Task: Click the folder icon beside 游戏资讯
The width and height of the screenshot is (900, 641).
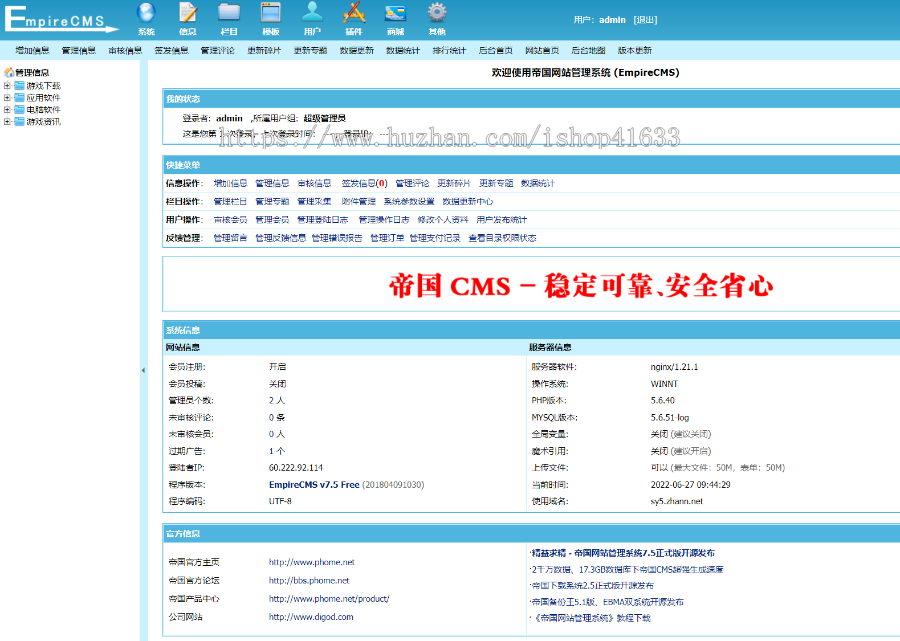Action: pos(20,122)
